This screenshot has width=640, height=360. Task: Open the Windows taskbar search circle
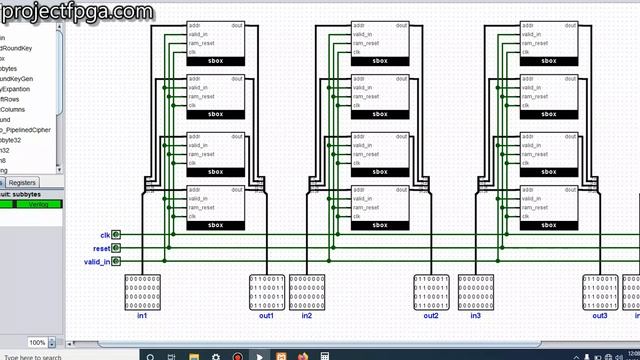tap(150, 357)
